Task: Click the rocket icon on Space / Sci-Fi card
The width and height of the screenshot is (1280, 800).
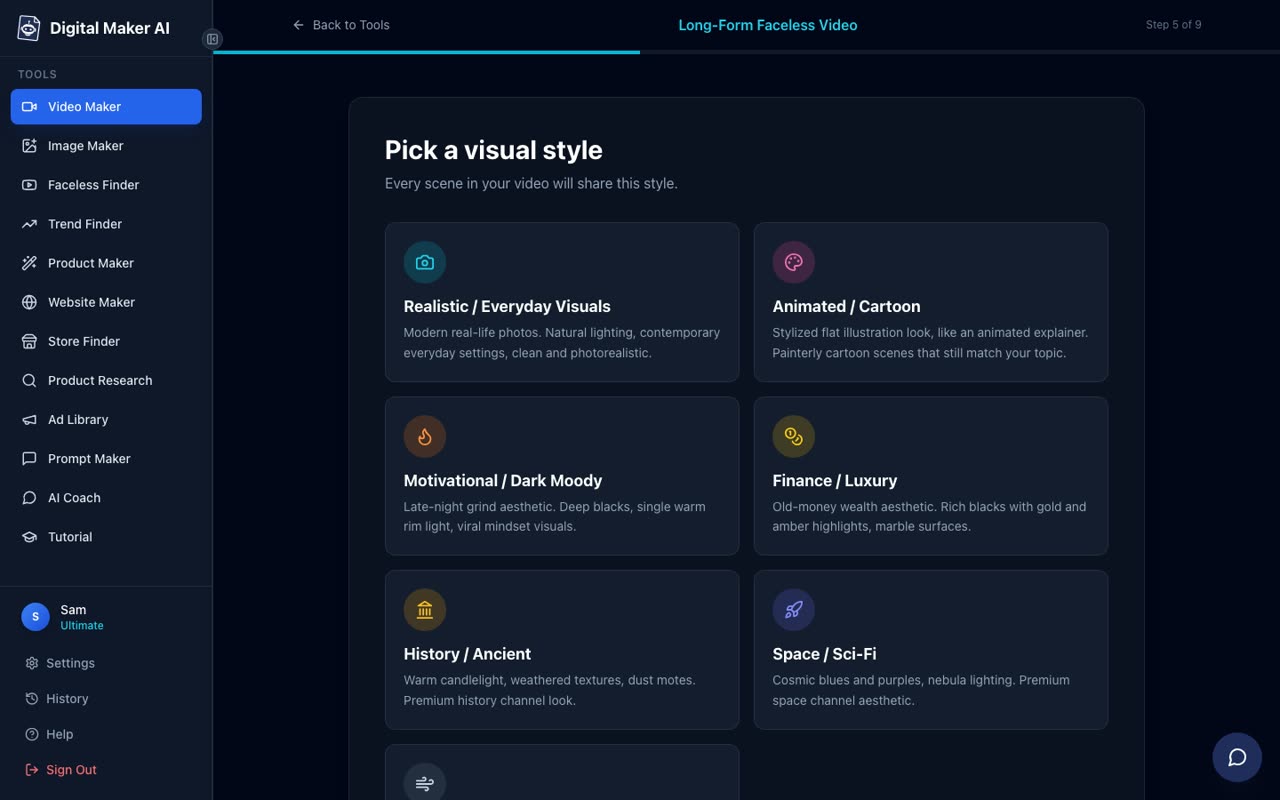Action: pos(794,610)
